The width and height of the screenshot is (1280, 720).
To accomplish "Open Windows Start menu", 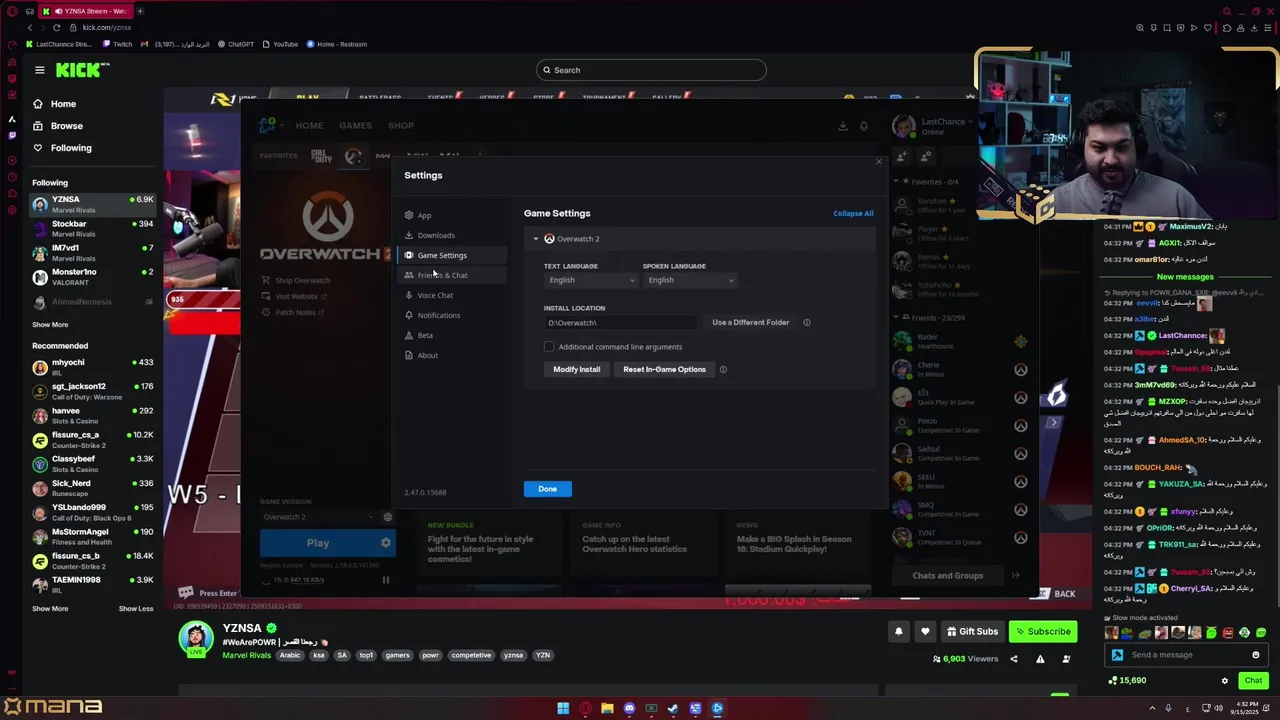I will pos(563,709).
